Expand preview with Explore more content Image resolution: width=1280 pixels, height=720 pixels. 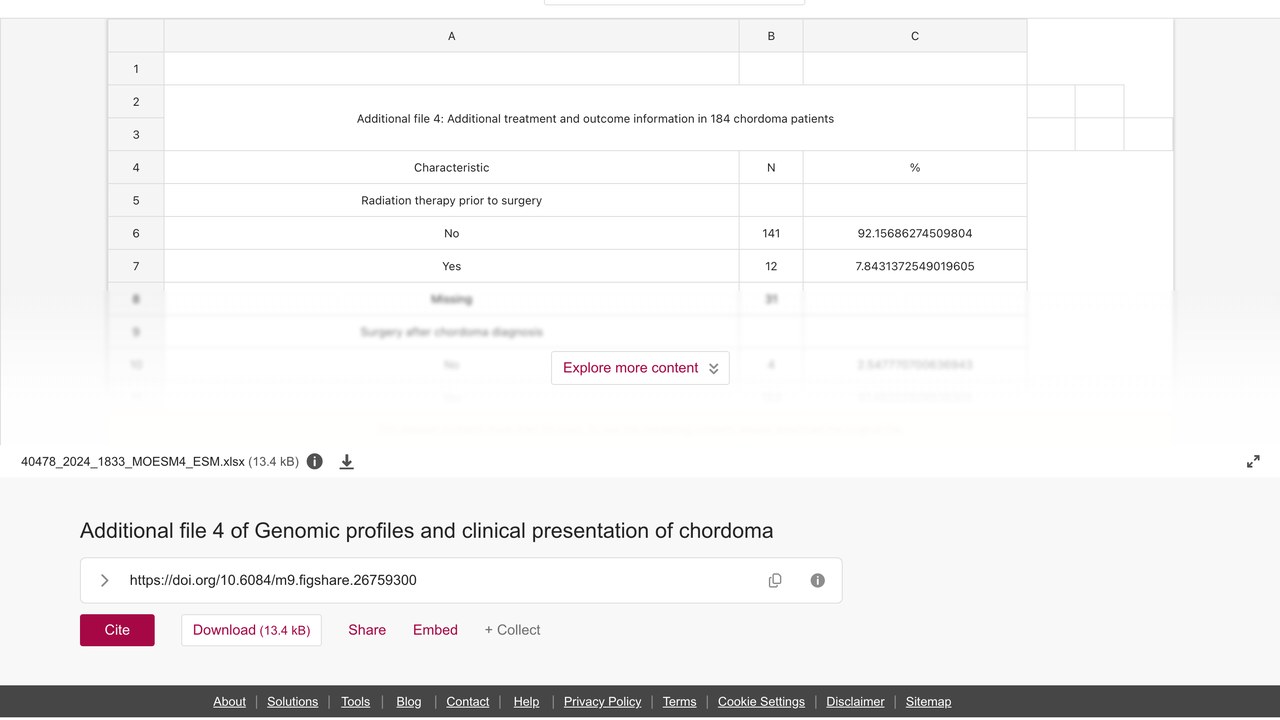[x=640, y=368]
